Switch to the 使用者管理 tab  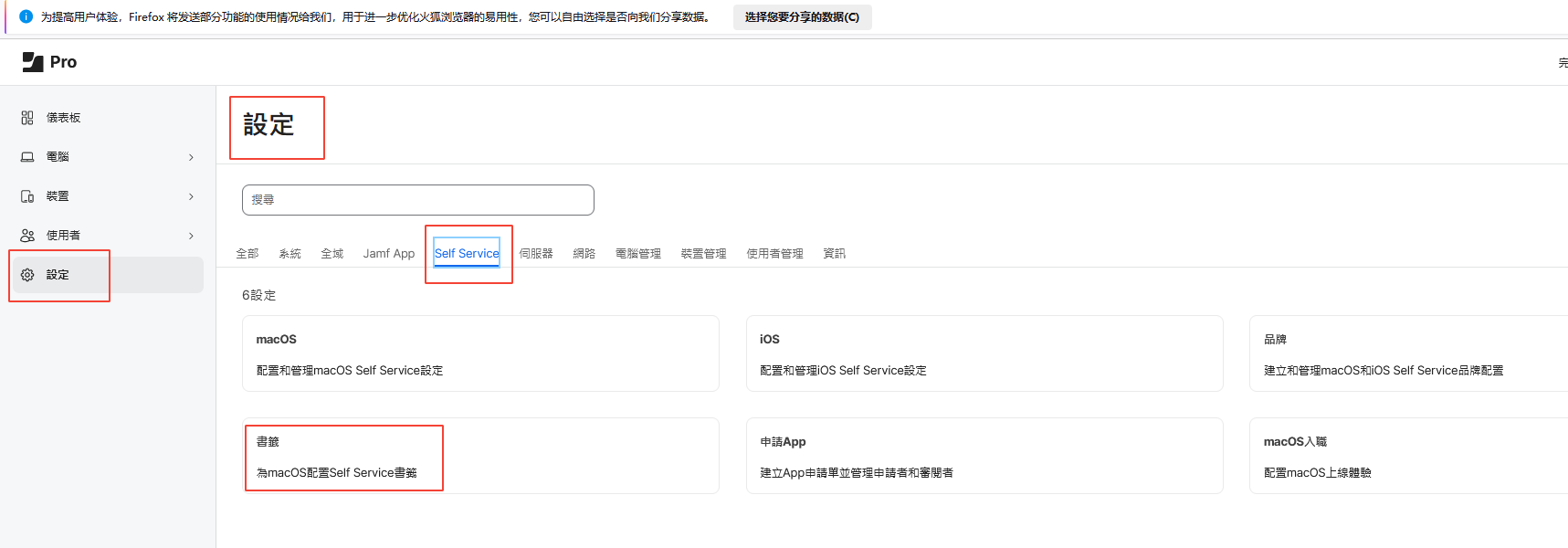(x=775, y=254)
